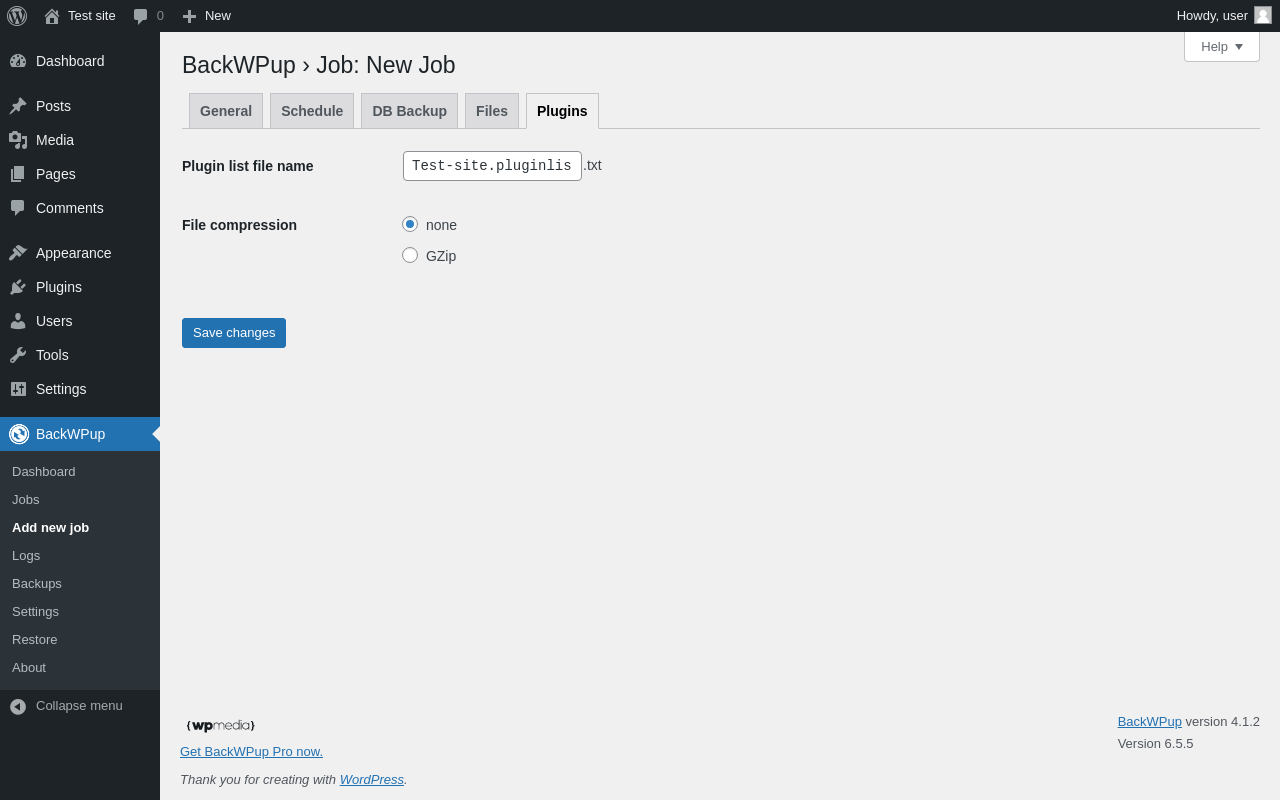Click the Test site home icon
1280x800 pixels.
click(x=52, y=16)
